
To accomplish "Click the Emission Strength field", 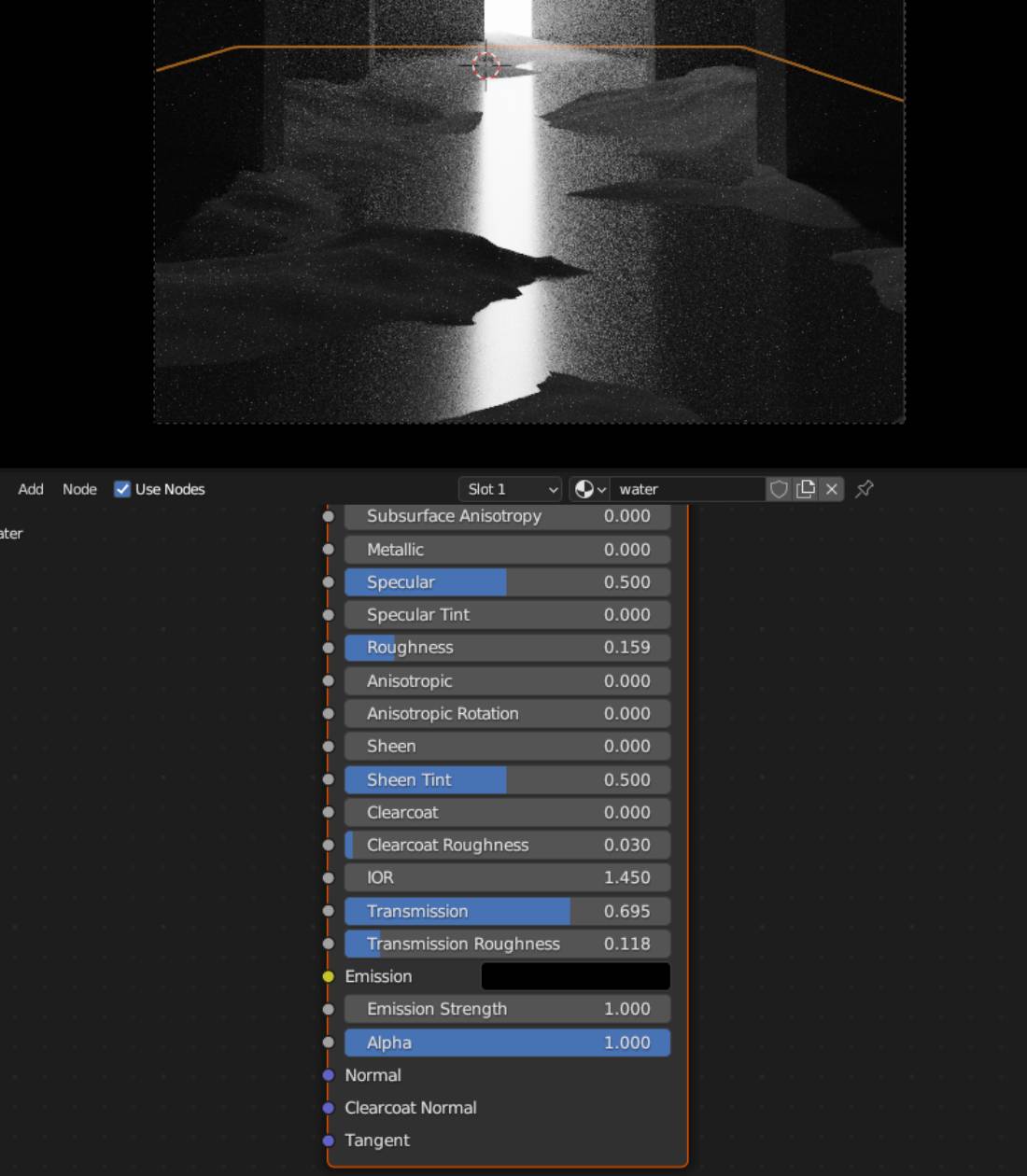I will [508, 1010].
